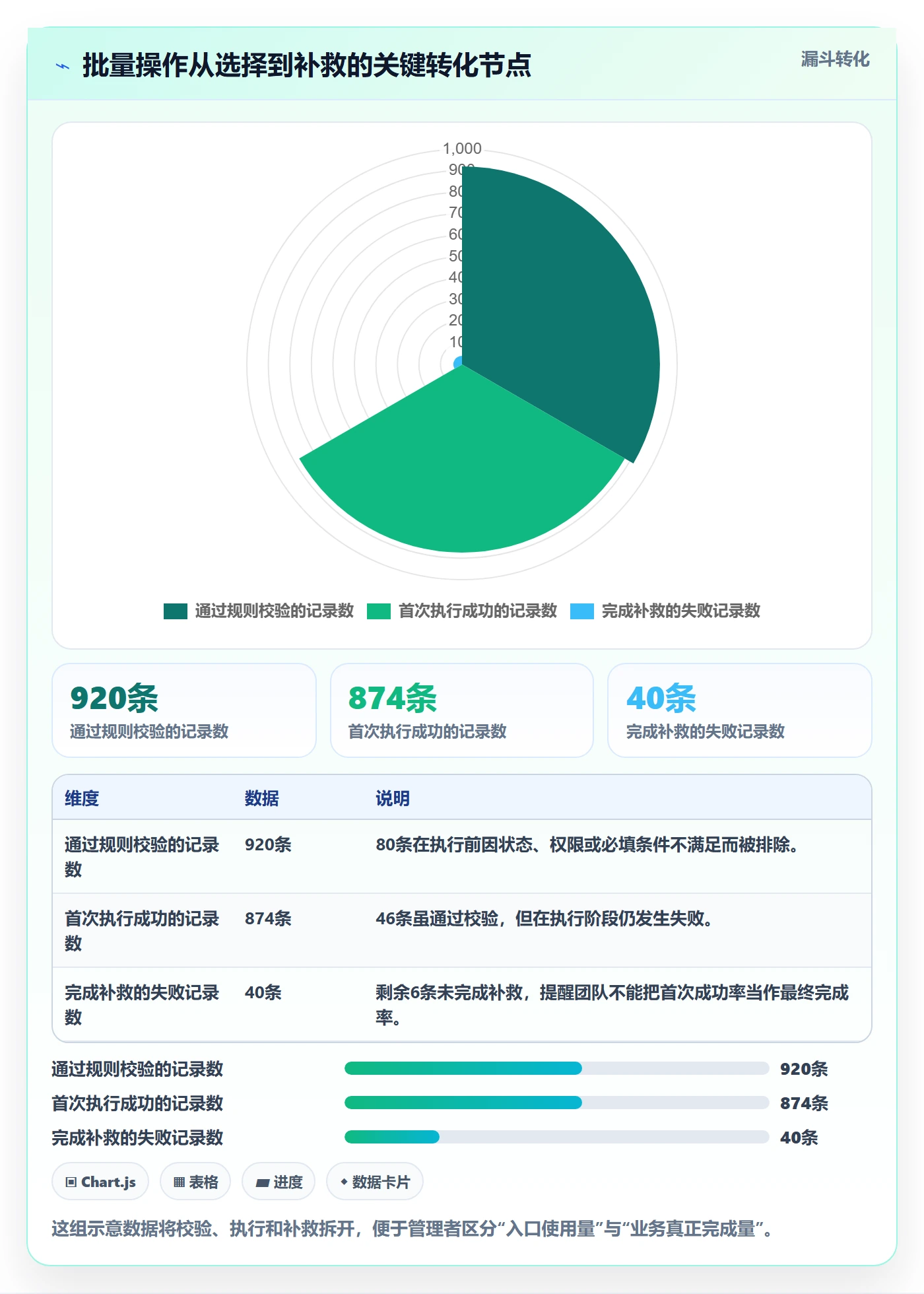Click the 完成补救的失败记录数 progress bar
Image resolution: width=924 pixels, height=1294 pixels.
(x=556, y=1137)
